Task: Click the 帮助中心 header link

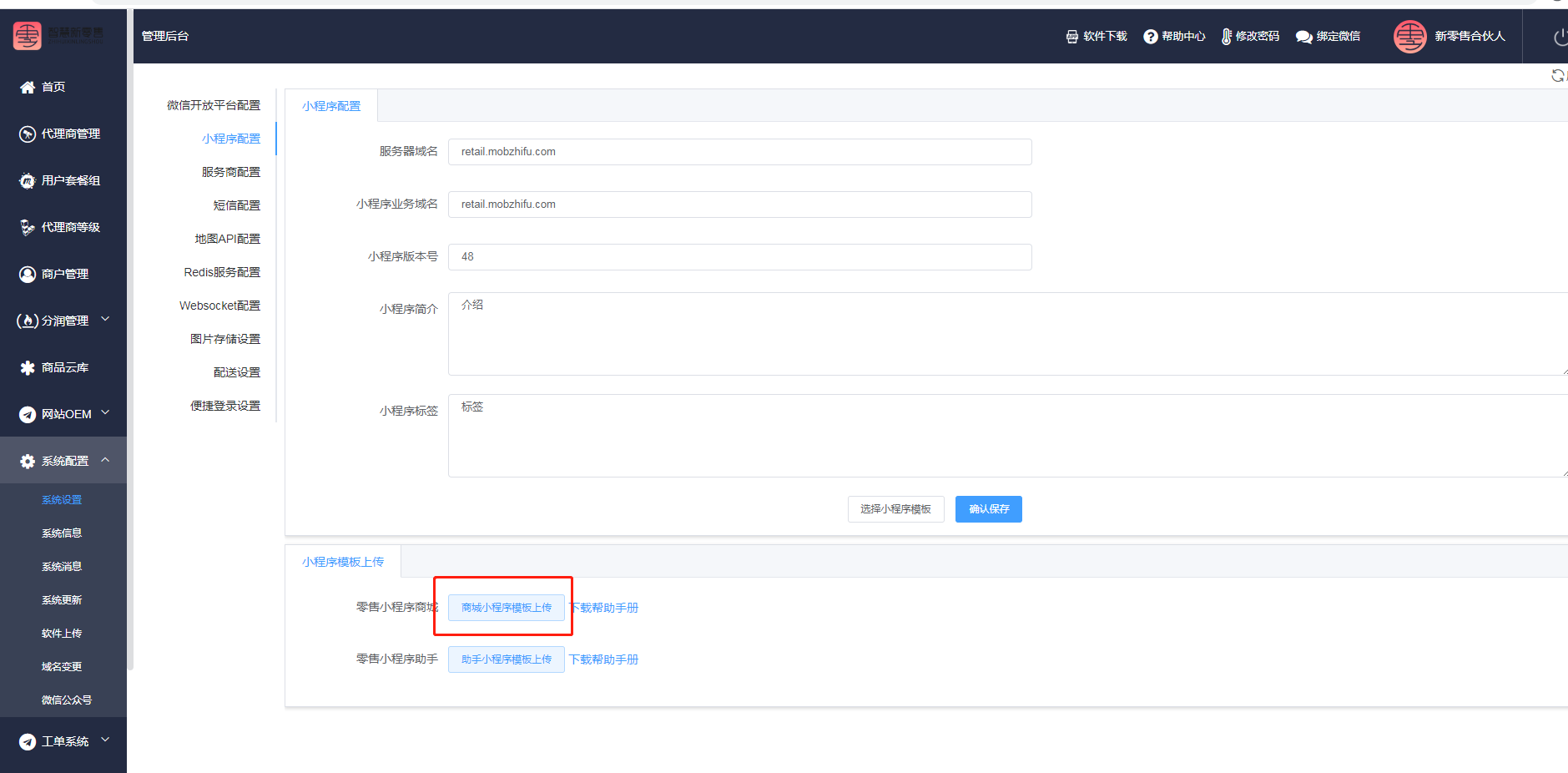Action: [1183, 37]
